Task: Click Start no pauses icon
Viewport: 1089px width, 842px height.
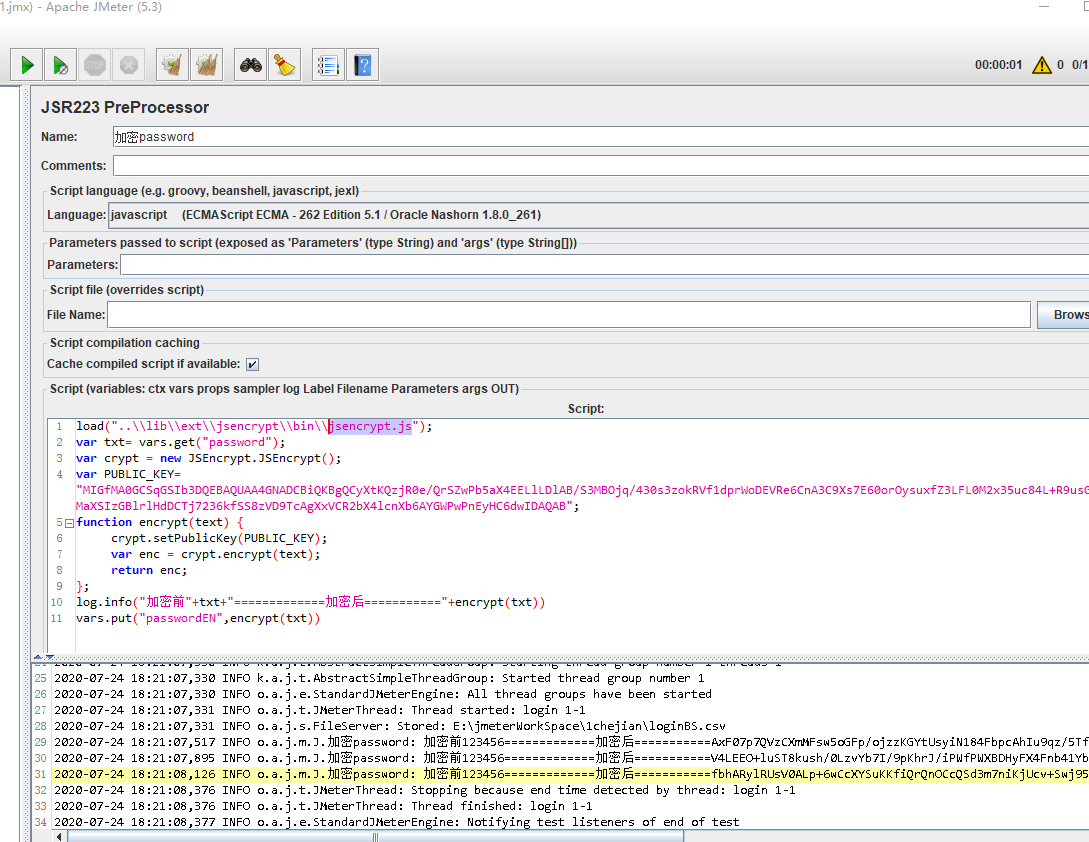Action: point(61,65)
